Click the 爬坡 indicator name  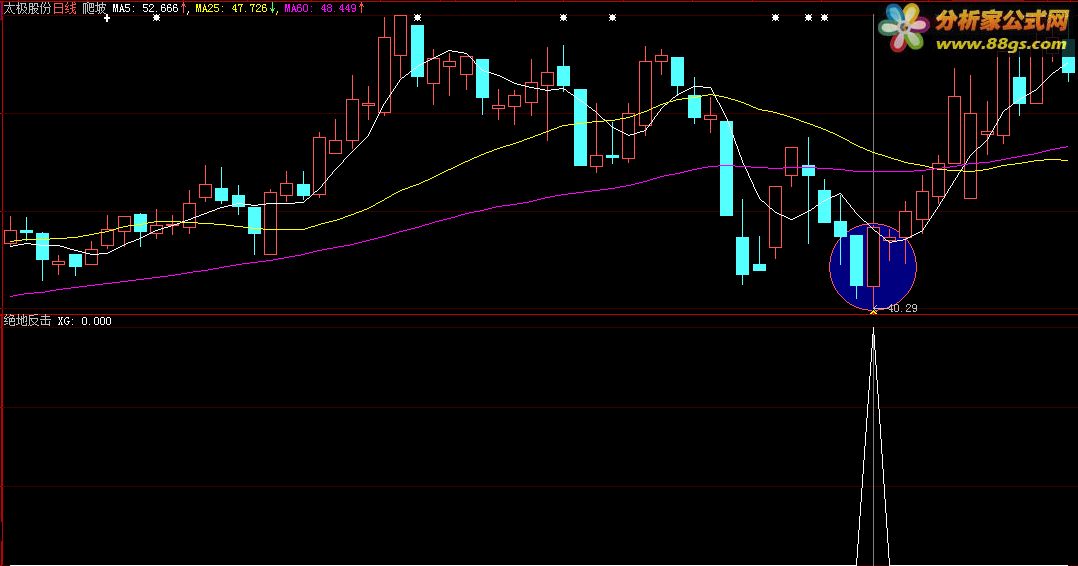(x=94, y=8)
